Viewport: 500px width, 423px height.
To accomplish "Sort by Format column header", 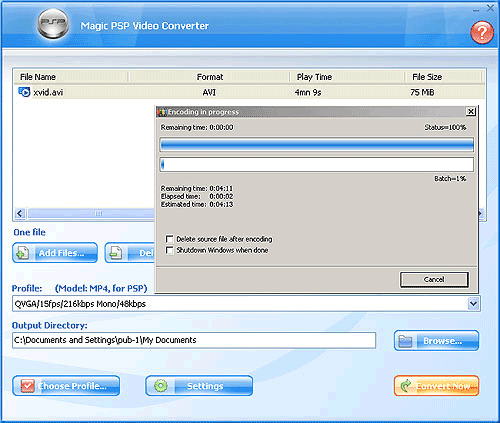I will click(x=209, y=77).
